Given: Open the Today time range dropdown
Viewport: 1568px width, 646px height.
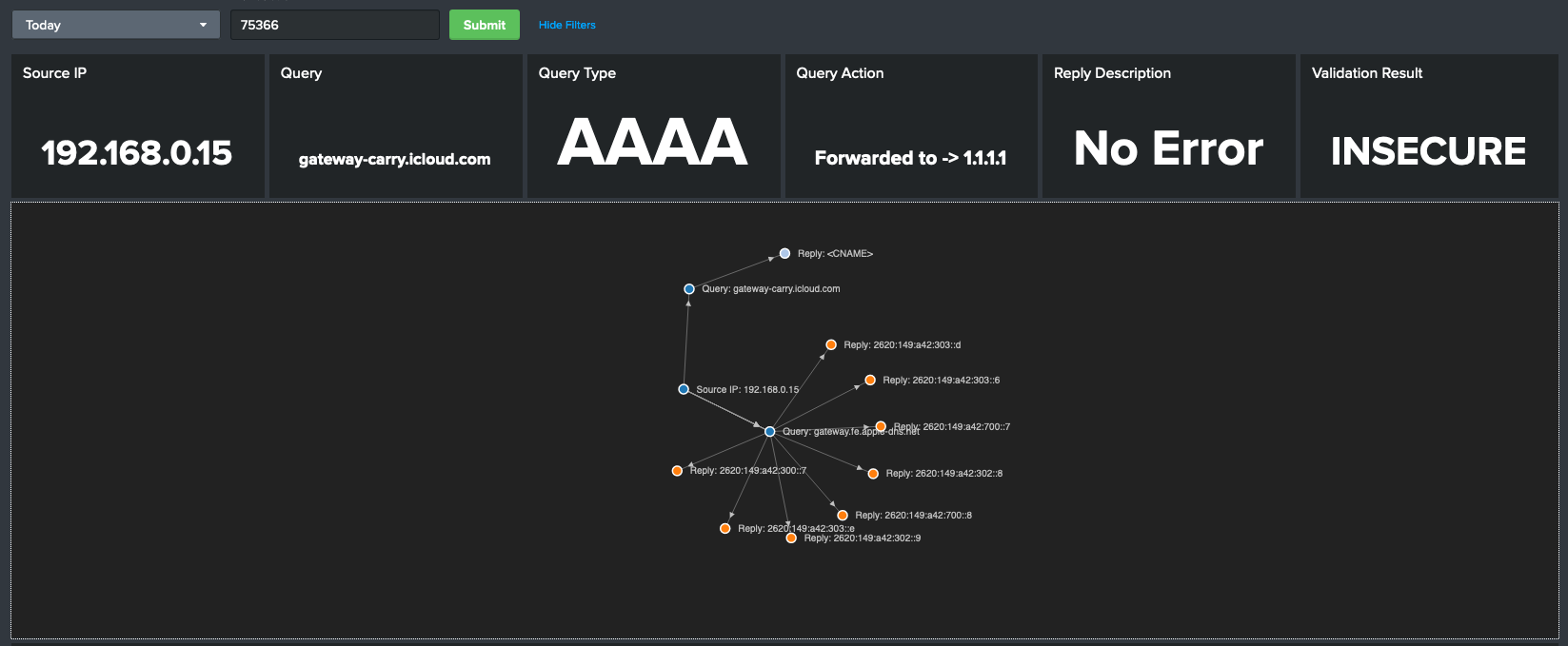Looking at the screenshot, I should coord(115,25).
